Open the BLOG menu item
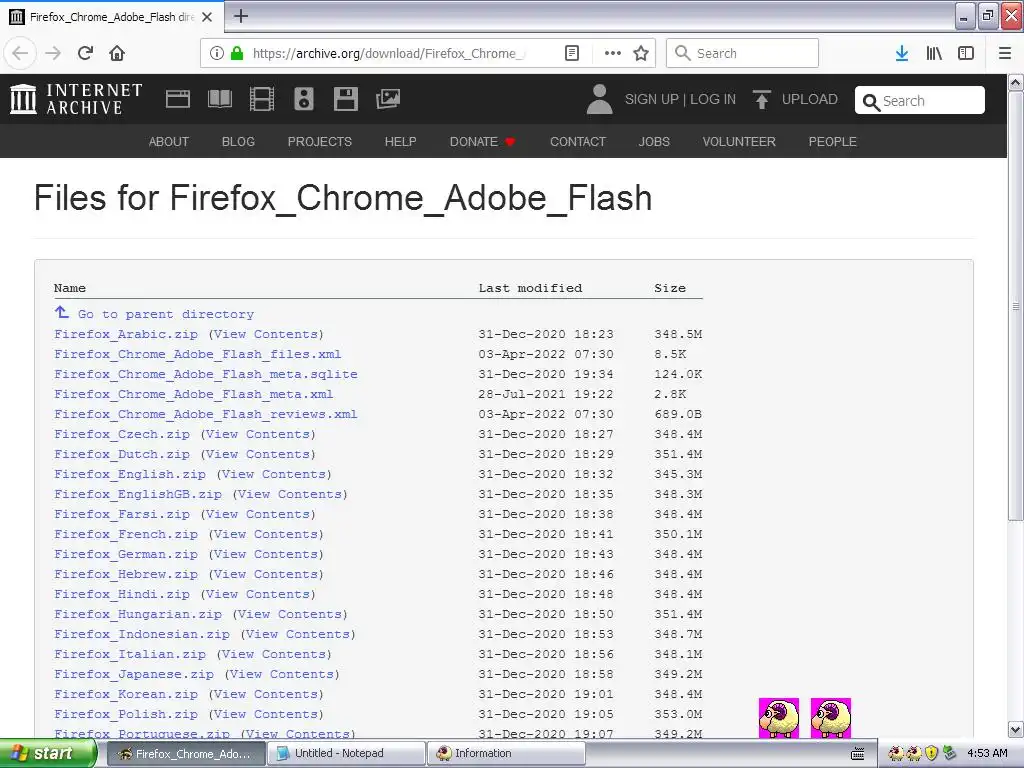 pos(238,142)
